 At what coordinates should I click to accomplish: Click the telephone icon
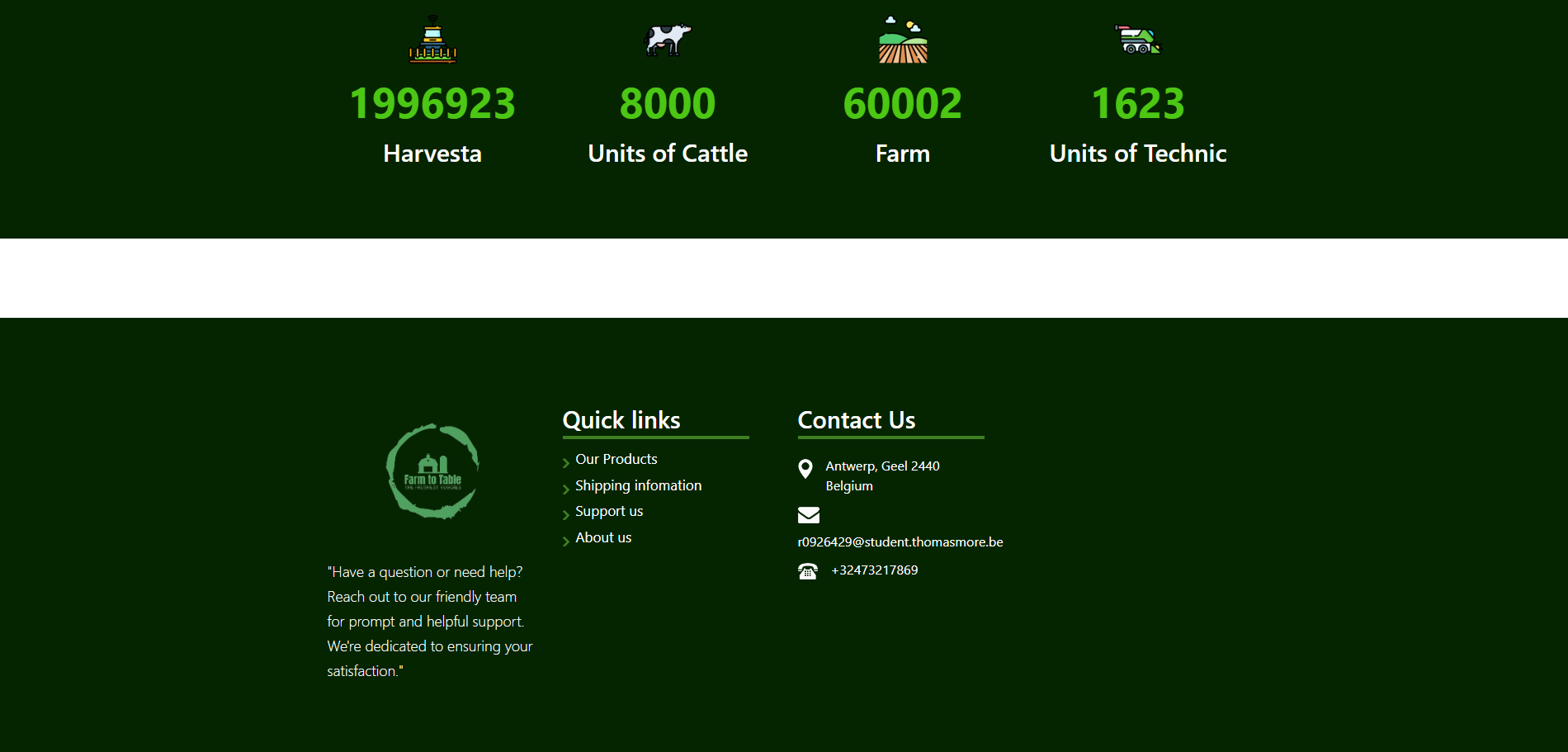click(808, 571)
